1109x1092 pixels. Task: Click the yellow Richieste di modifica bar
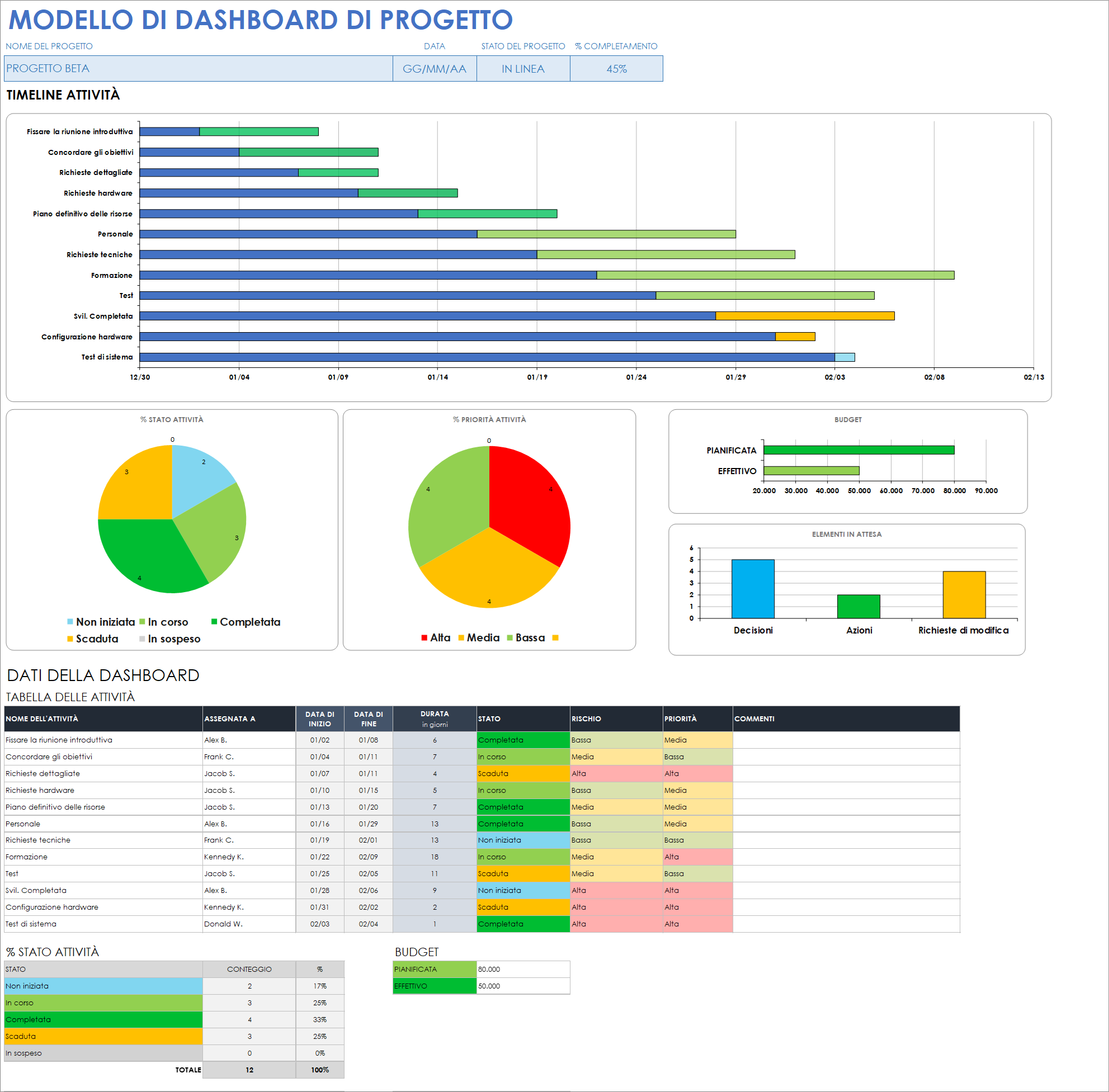coord(964,595)
